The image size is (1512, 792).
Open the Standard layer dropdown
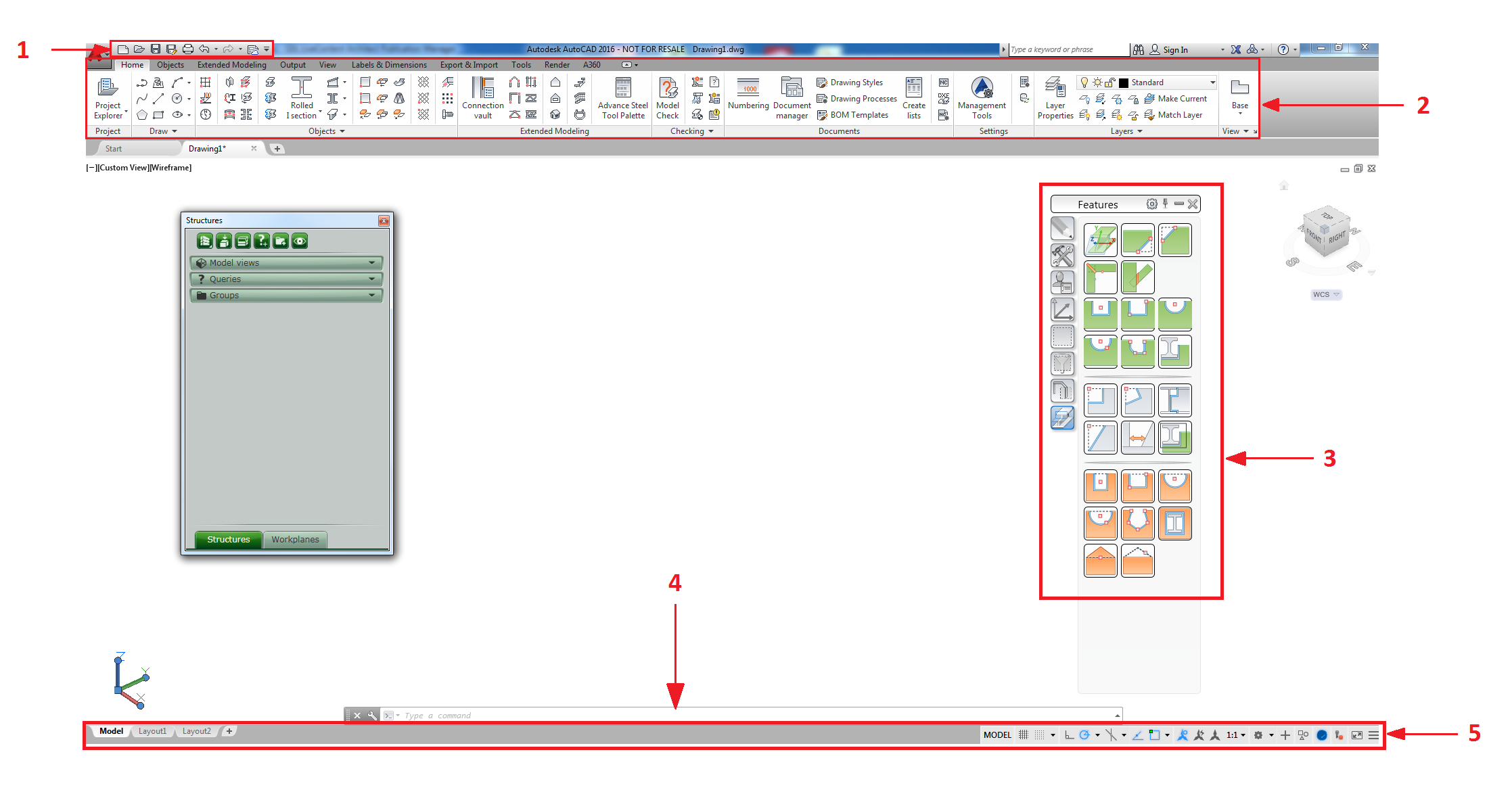(1212, 83)
